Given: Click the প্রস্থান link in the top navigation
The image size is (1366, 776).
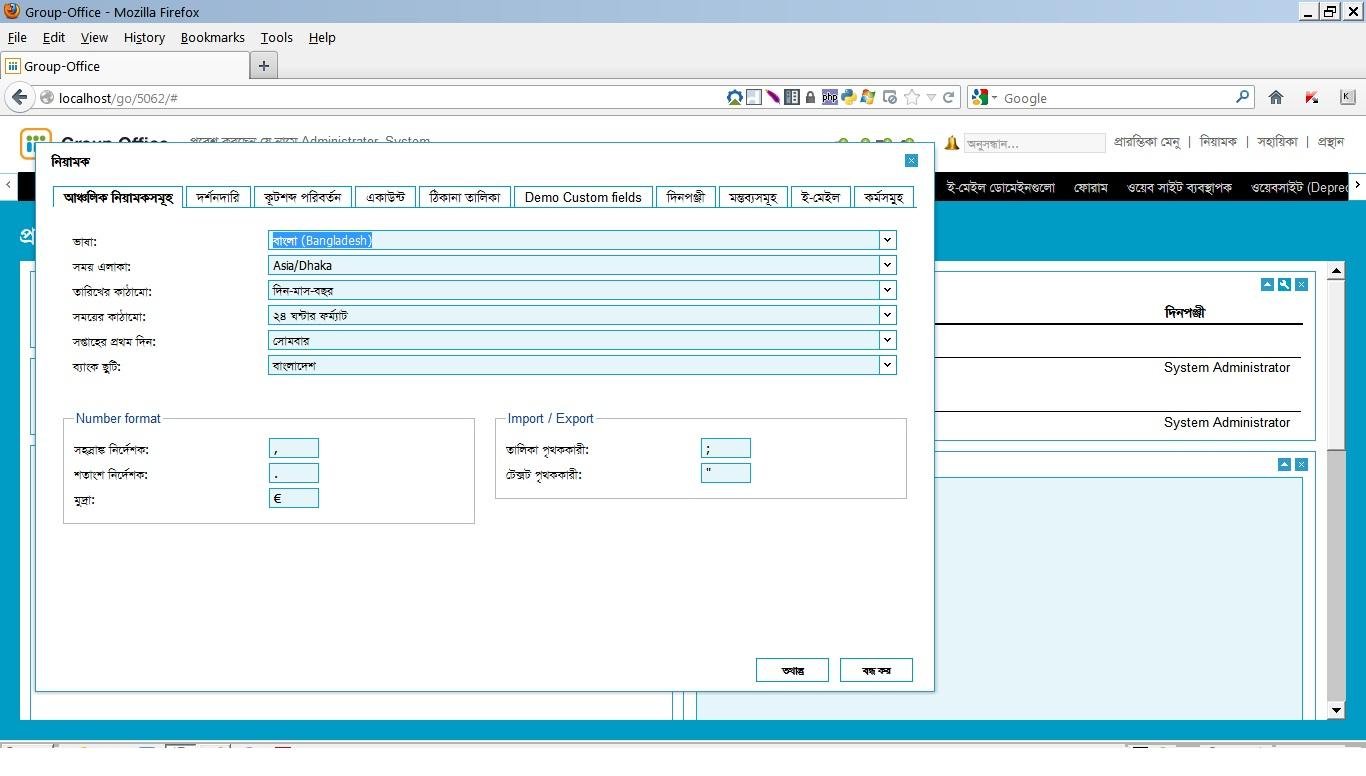Looking at the screenshot, I should tap(1330, 141).
